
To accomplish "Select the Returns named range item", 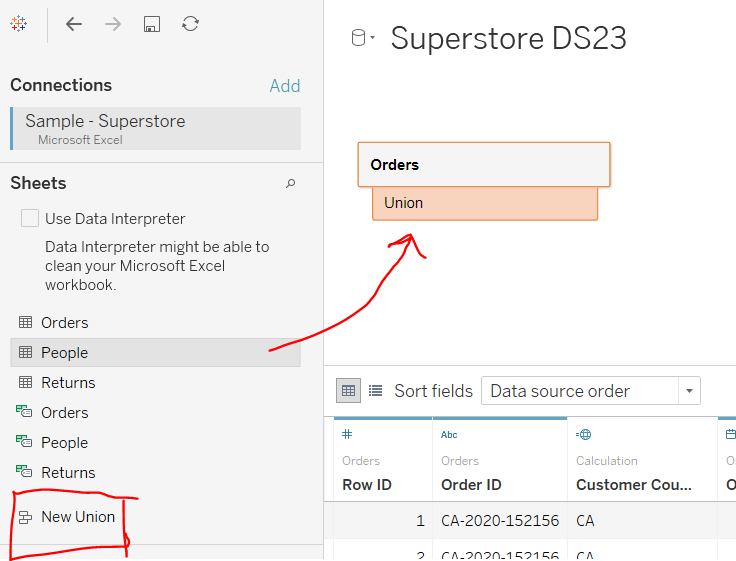I will 67,472.
